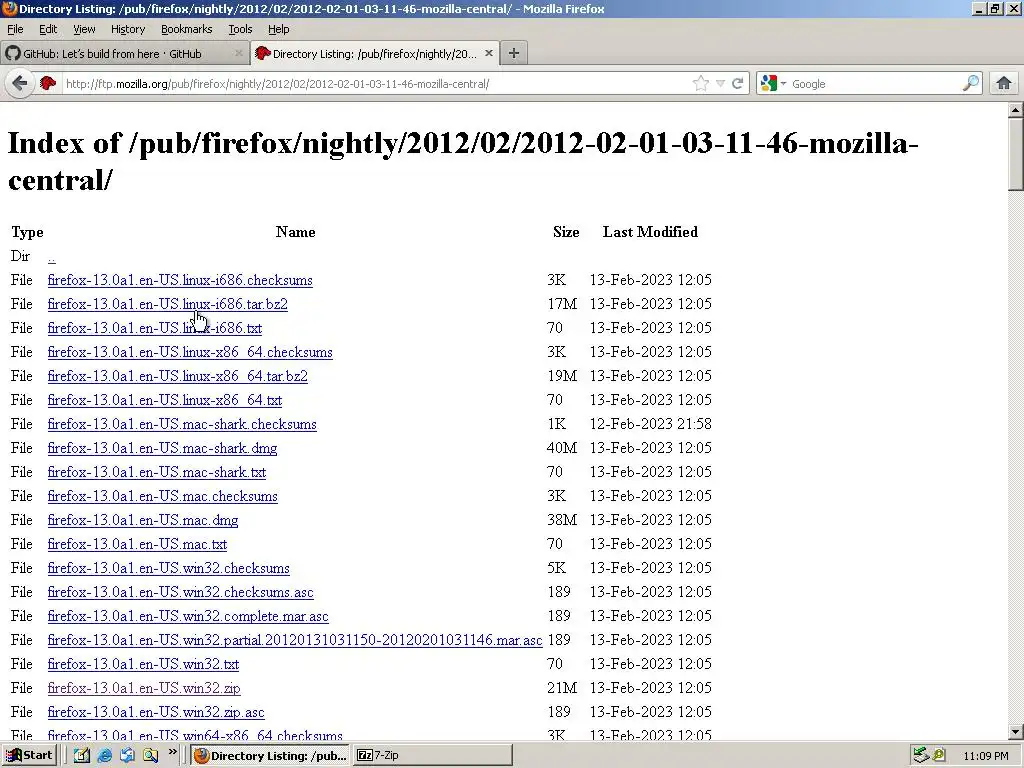Open win32.zip.asc signature link

pos(156,712)
